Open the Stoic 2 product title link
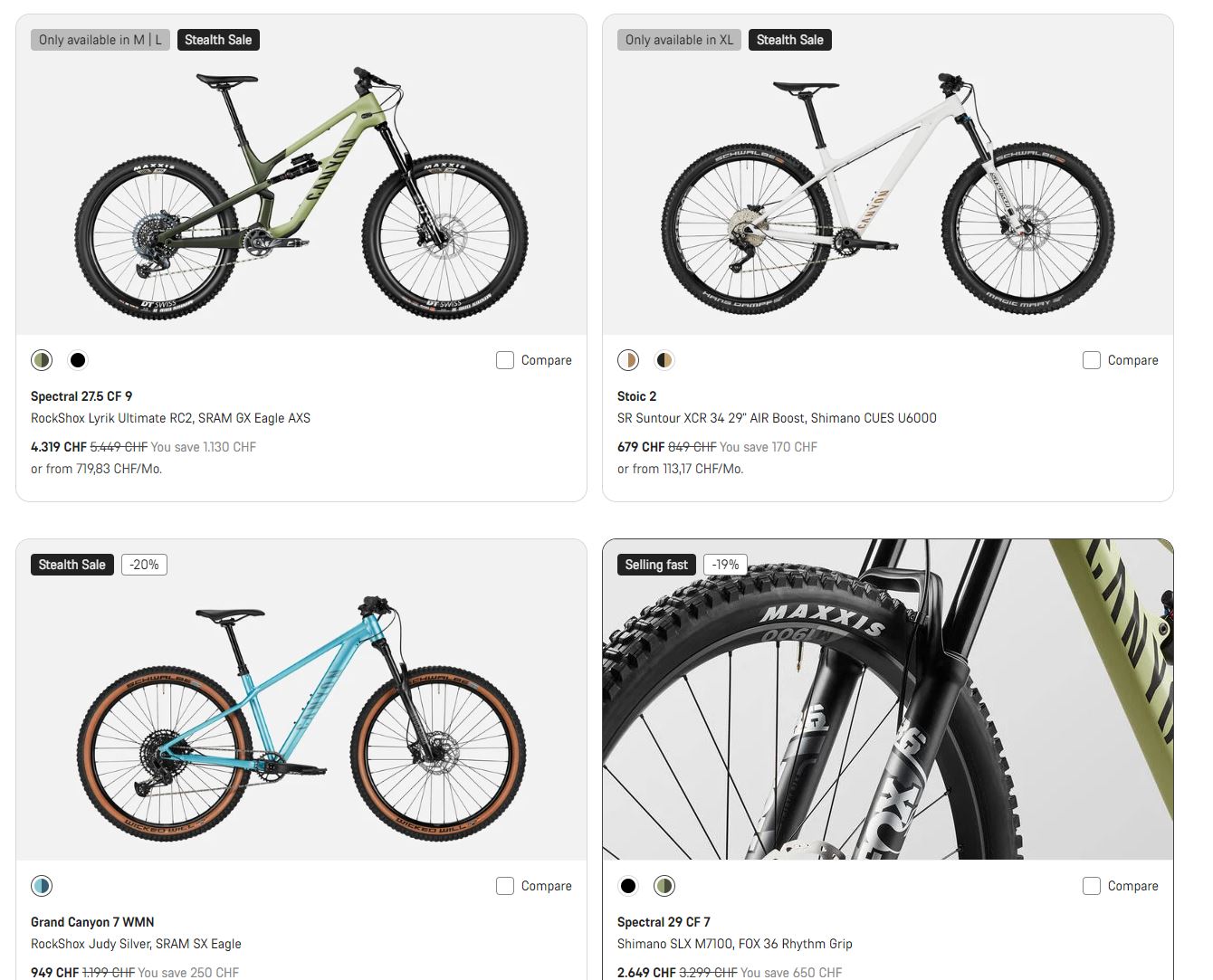1213x980 pixels. tap(636, 396)
